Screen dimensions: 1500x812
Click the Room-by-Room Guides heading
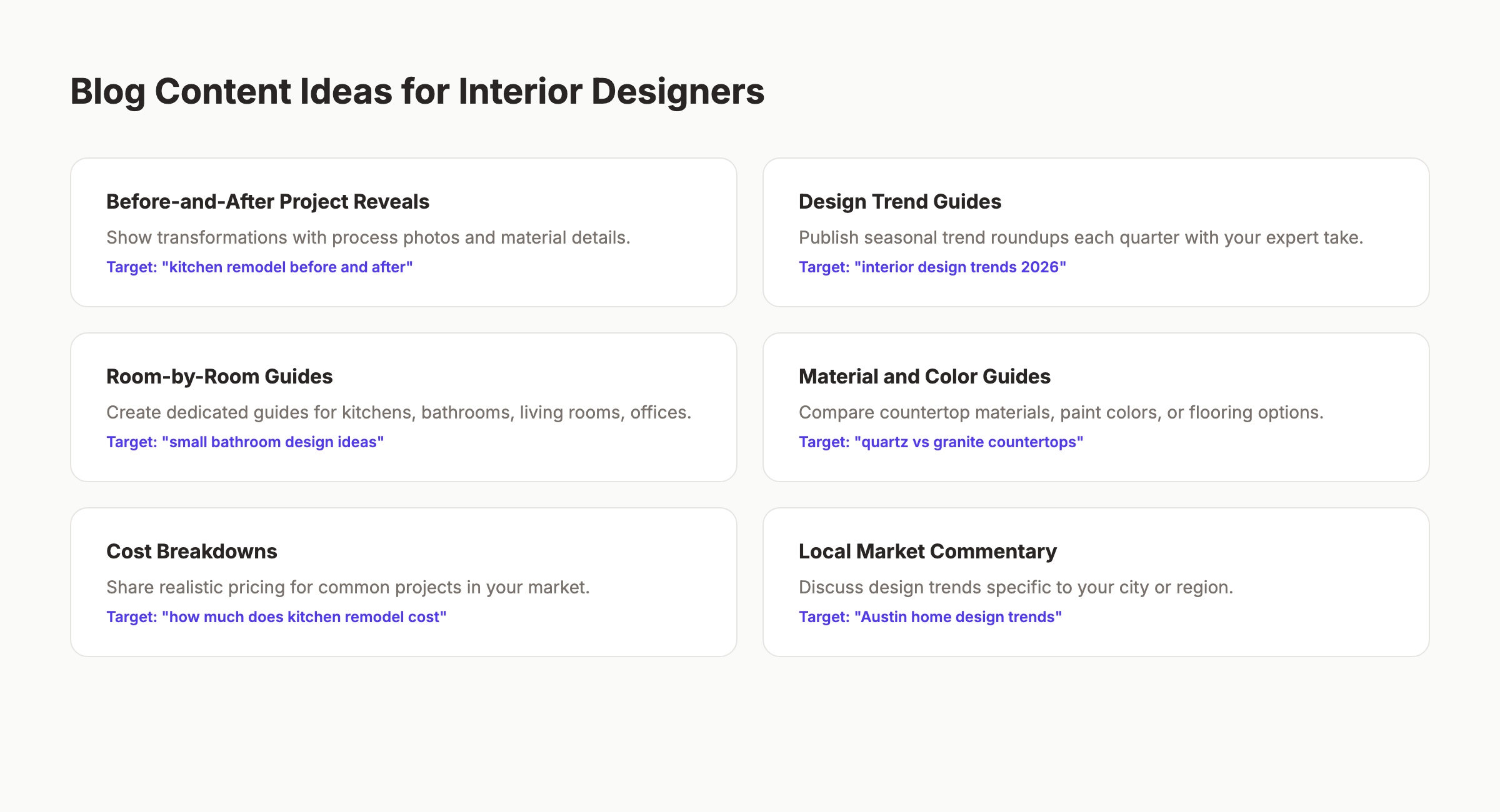point(219,376)
